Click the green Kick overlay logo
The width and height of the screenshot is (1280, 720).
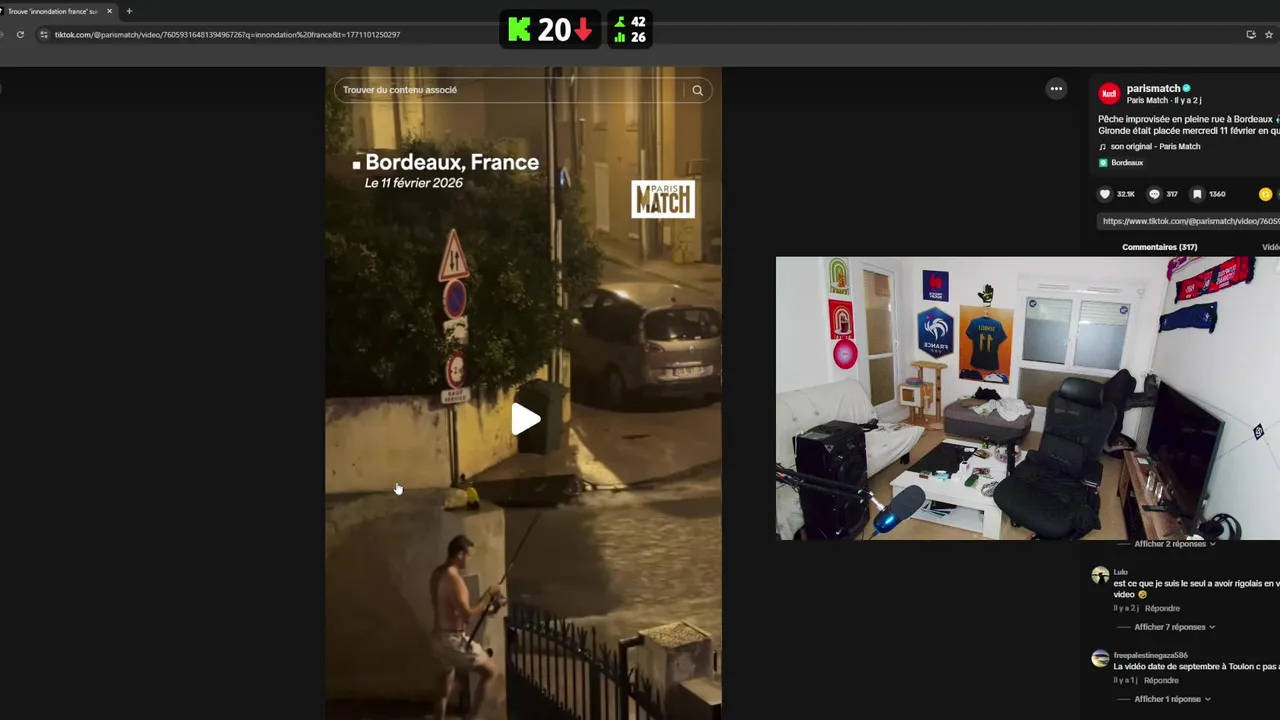tap(519, 30)
